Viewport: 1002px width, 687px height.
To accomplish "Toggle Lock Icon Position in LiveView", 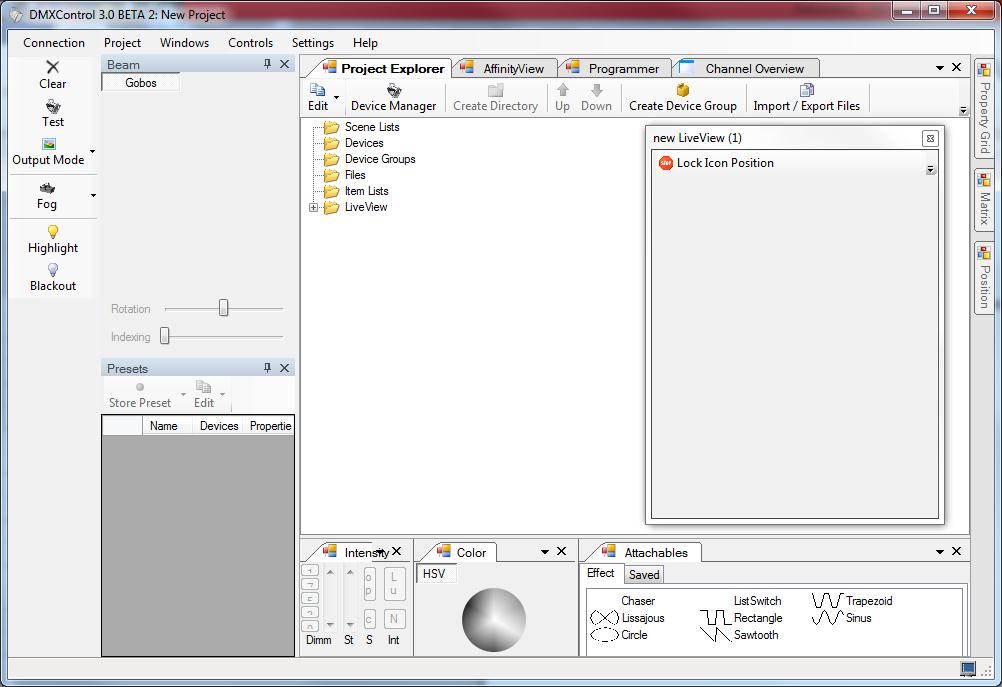I will click(666, 163).
